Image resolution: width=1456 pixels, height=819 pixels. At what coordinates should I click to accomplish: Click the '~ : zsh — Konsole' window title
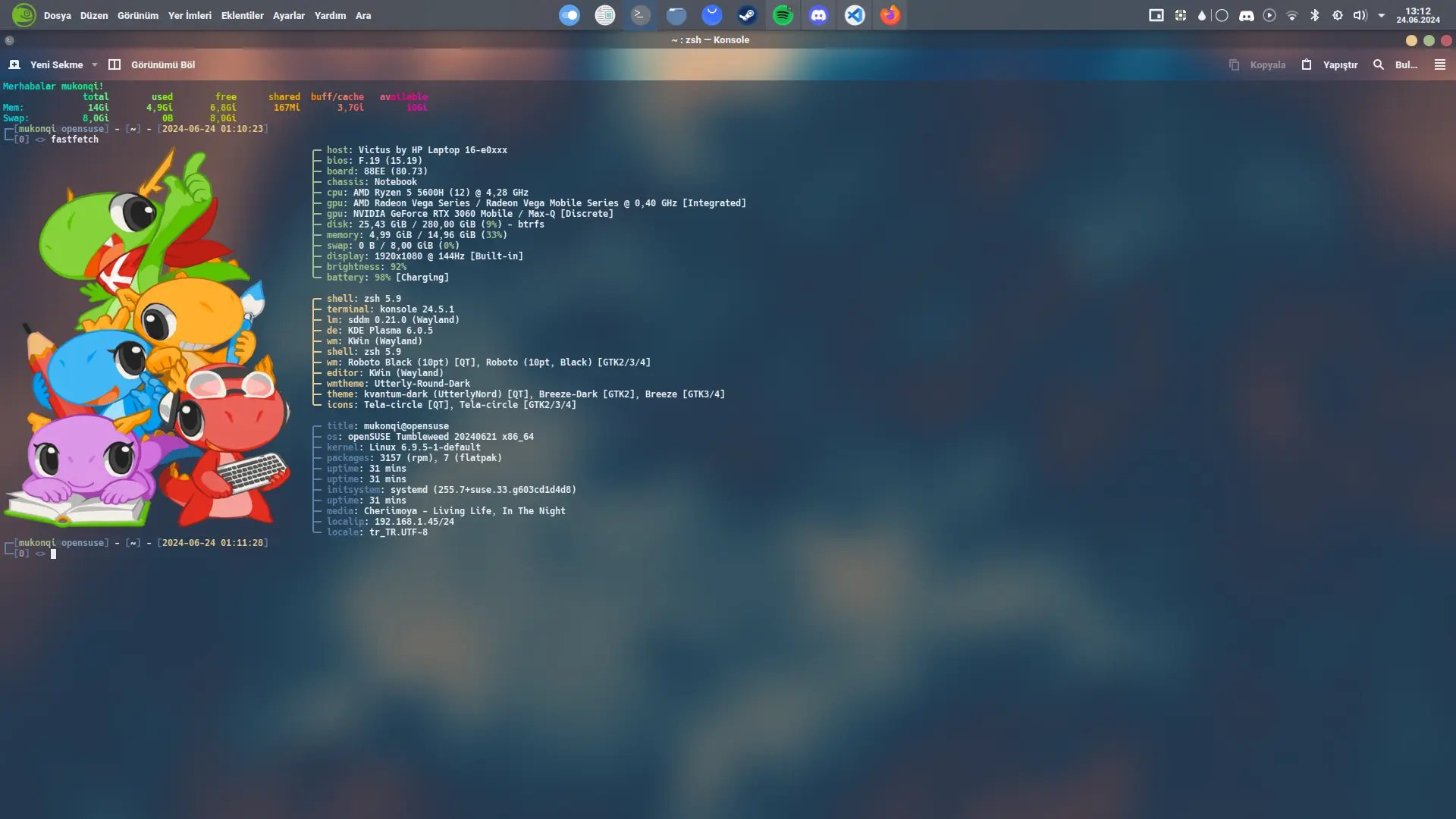tap(711, 40)
